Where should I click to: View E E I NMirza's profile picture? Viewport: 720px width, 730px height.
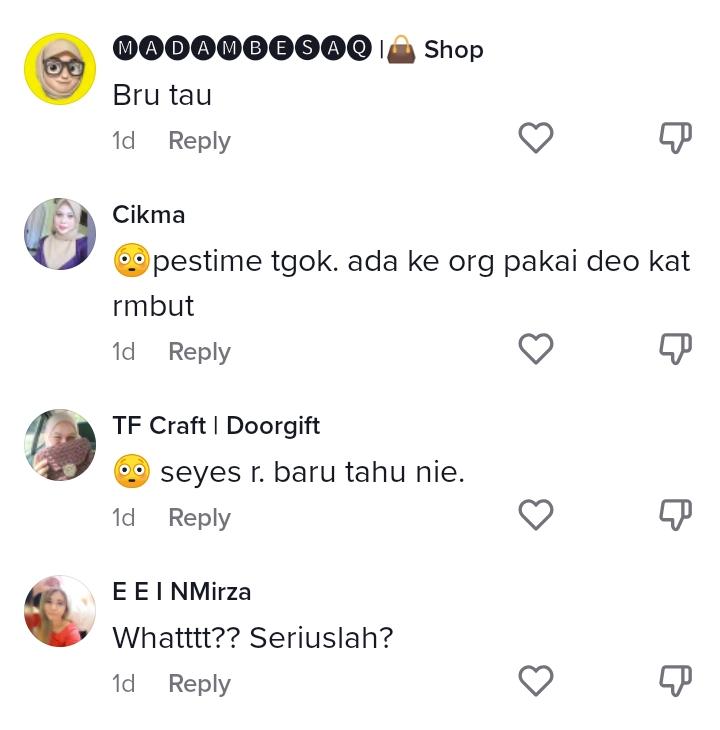point(60,611)
